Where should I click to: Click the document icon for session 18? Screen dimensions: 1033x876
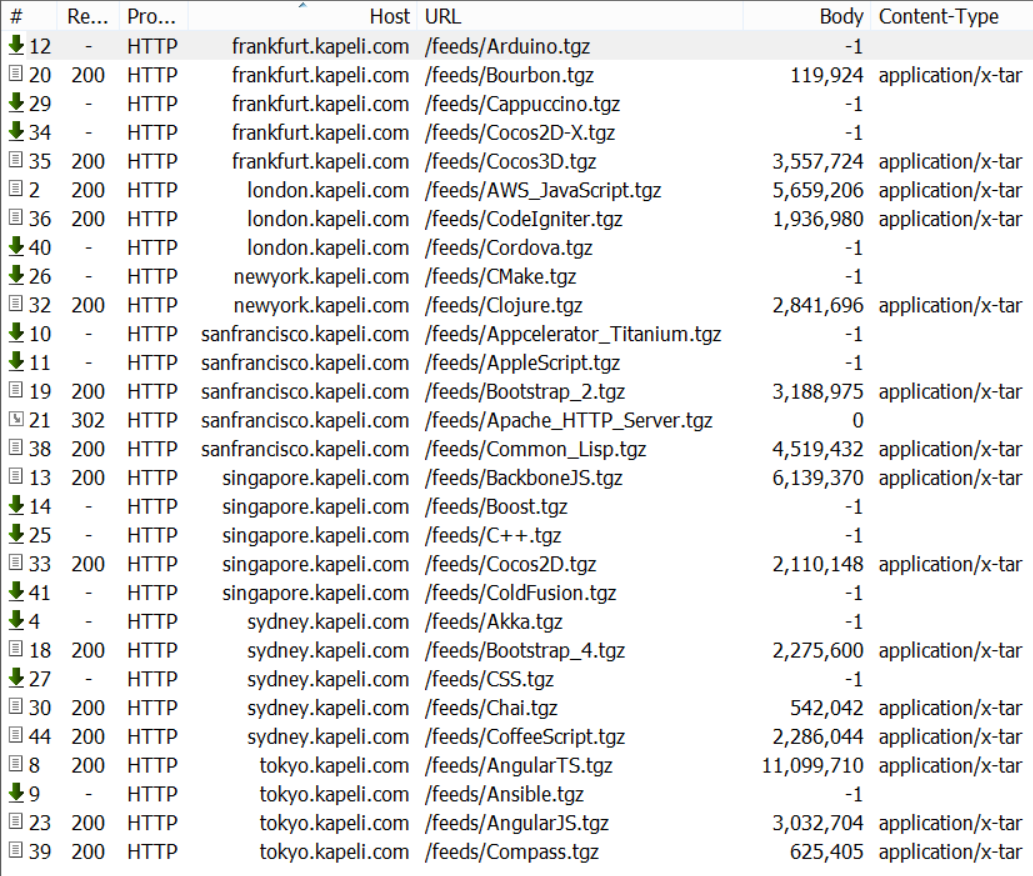[16, 649]
